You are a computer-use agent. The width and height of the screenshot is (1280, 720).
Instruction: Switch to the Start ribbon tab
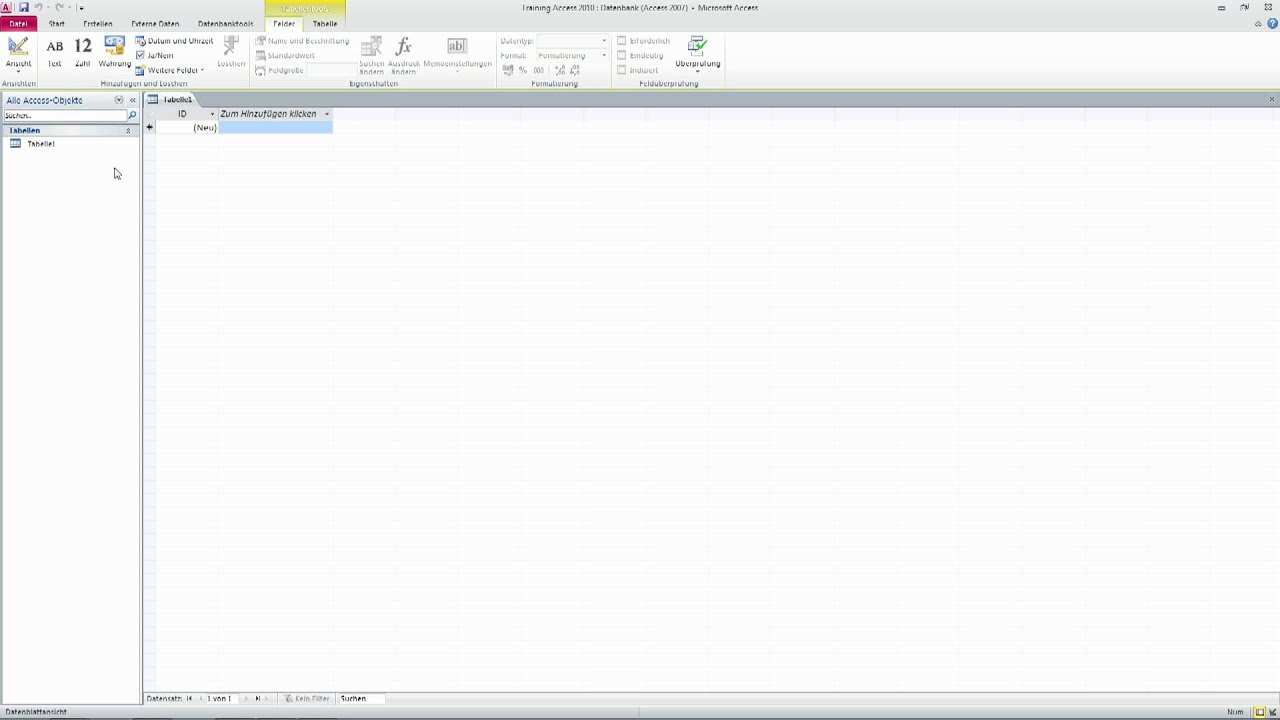click(x=57, y=23)
